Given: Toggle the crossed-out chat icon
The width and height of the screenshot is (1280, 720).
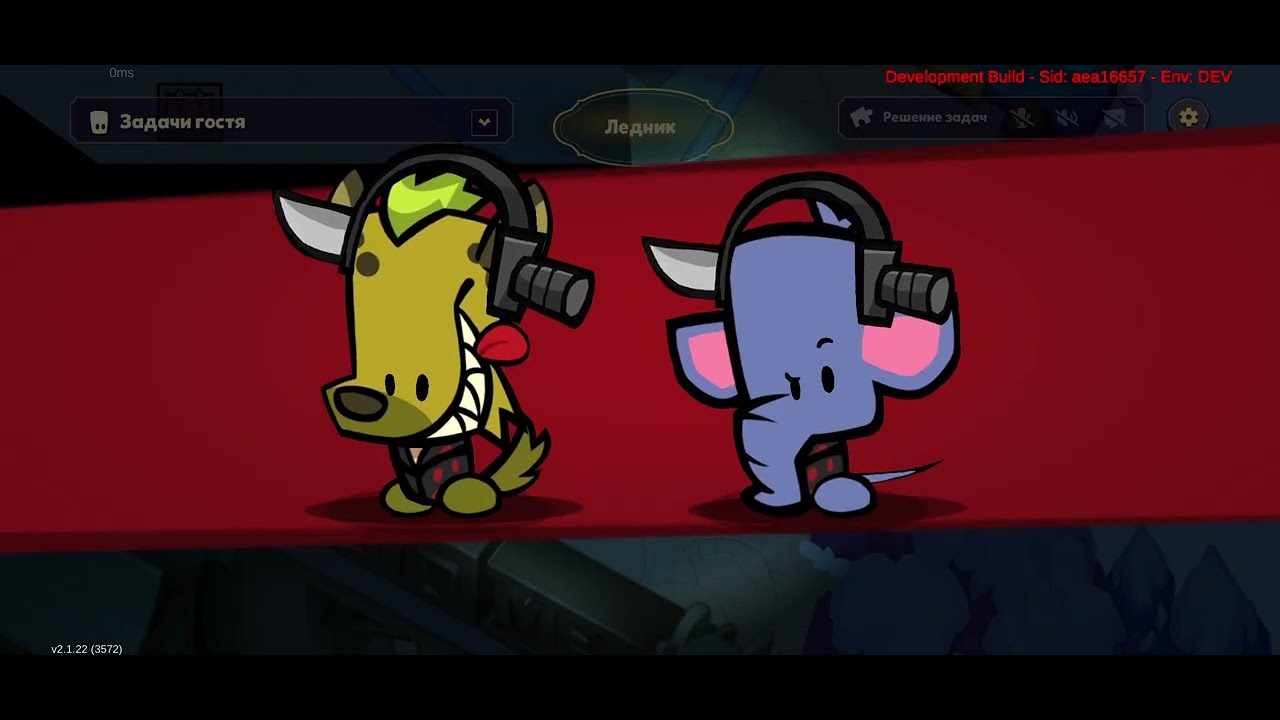Looking at the screenshot, I should click(1114, 118).
